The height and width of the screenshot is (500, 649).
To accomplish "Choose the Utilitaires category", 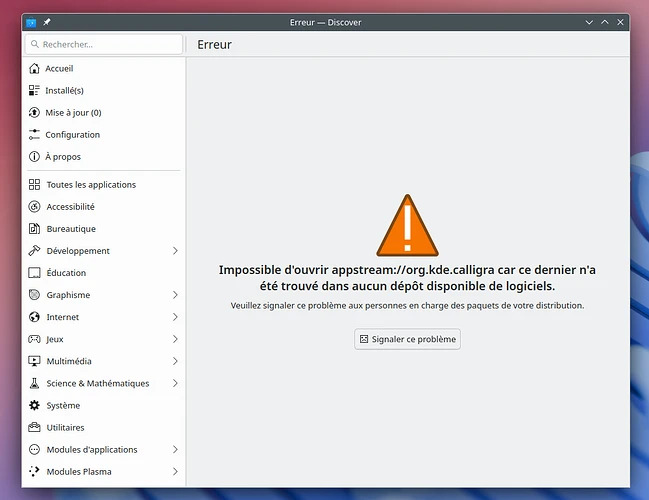I will 66,427.
